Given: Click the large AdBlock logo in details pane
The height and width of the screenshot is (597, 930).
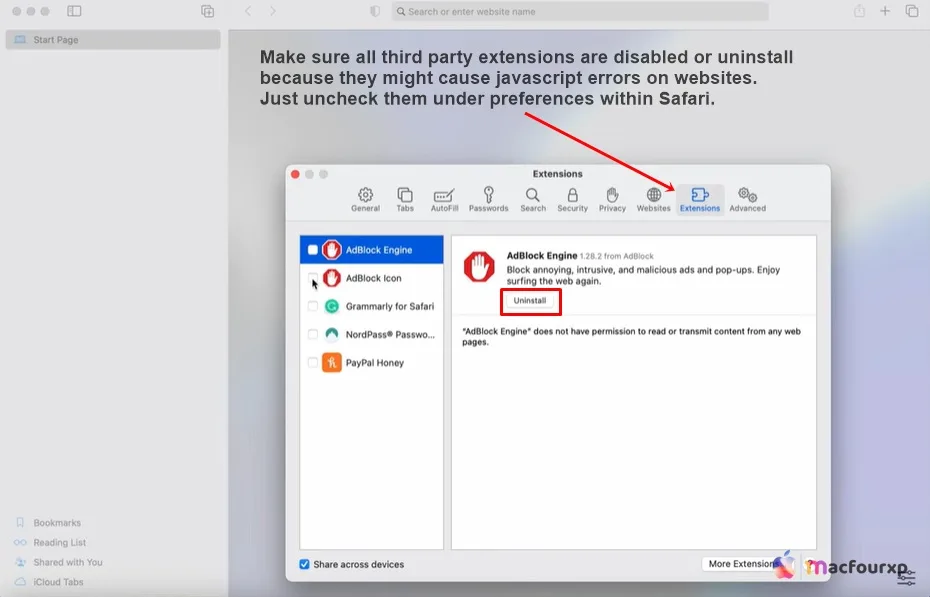Looking at the screenshot, I should 479,267.
